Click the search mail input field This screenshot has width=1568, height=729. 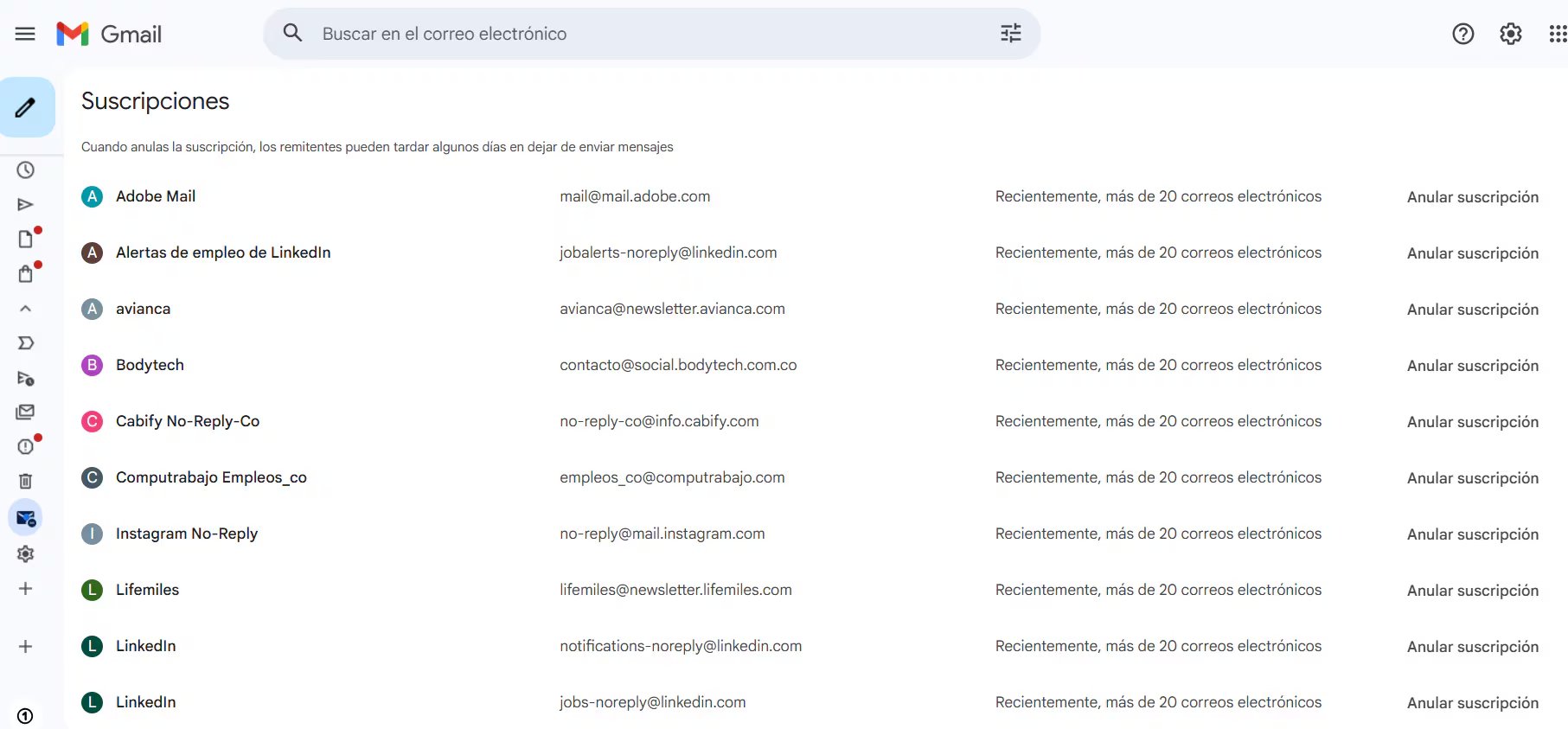coord(652,34)
